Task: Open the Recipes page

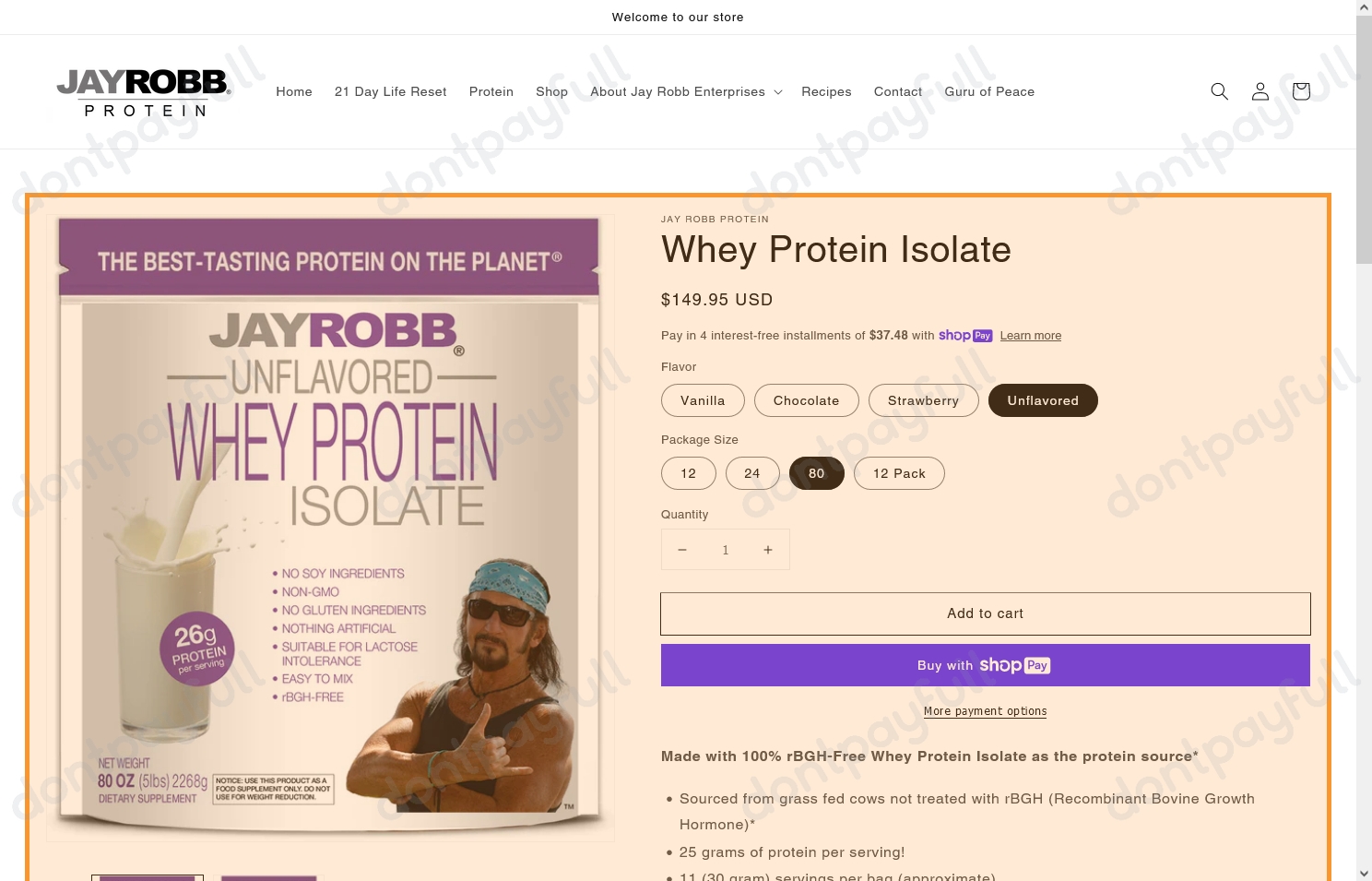Action: 826,91
